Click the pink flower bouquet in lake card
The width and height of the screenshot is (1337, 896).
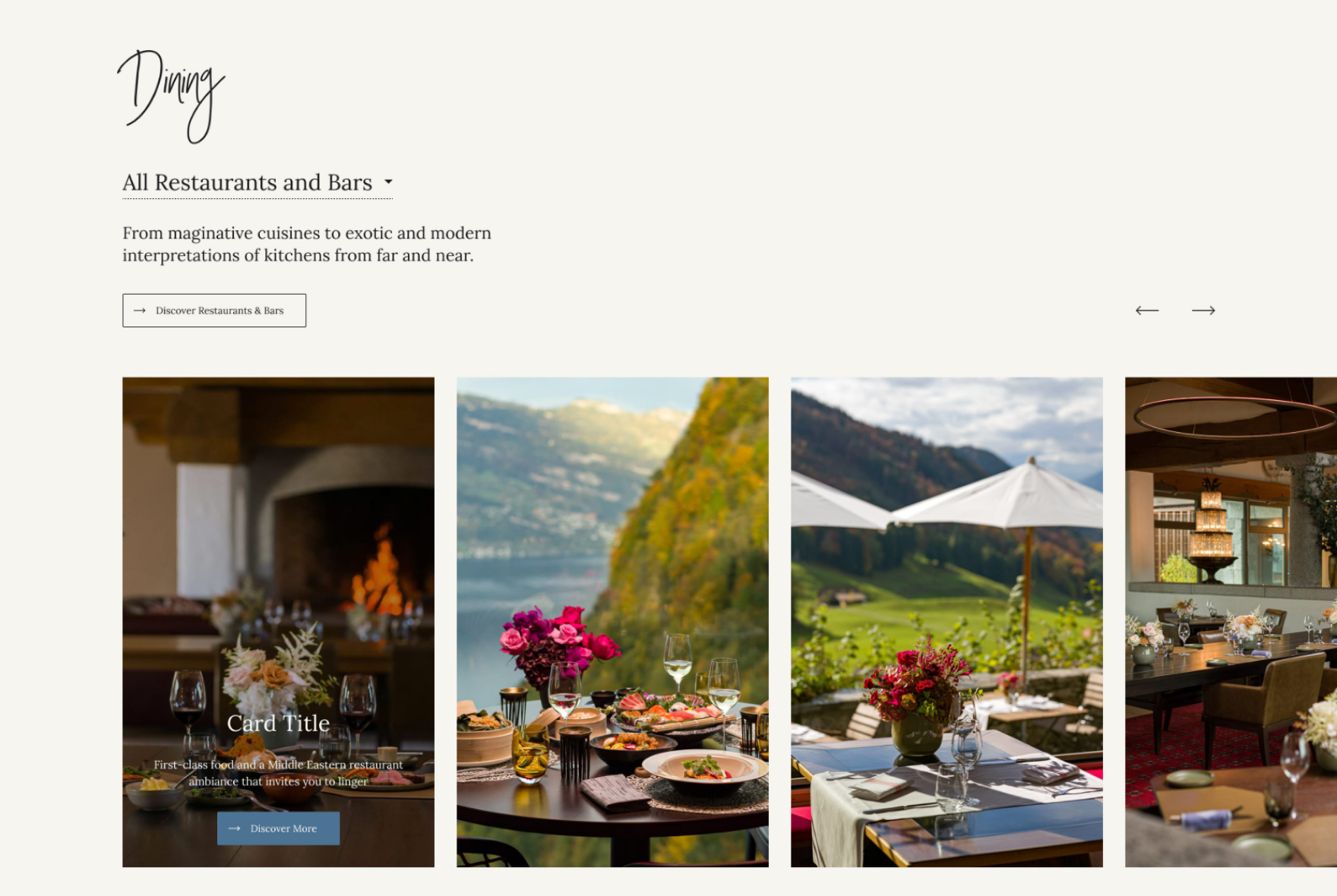[x=558, y=642]
